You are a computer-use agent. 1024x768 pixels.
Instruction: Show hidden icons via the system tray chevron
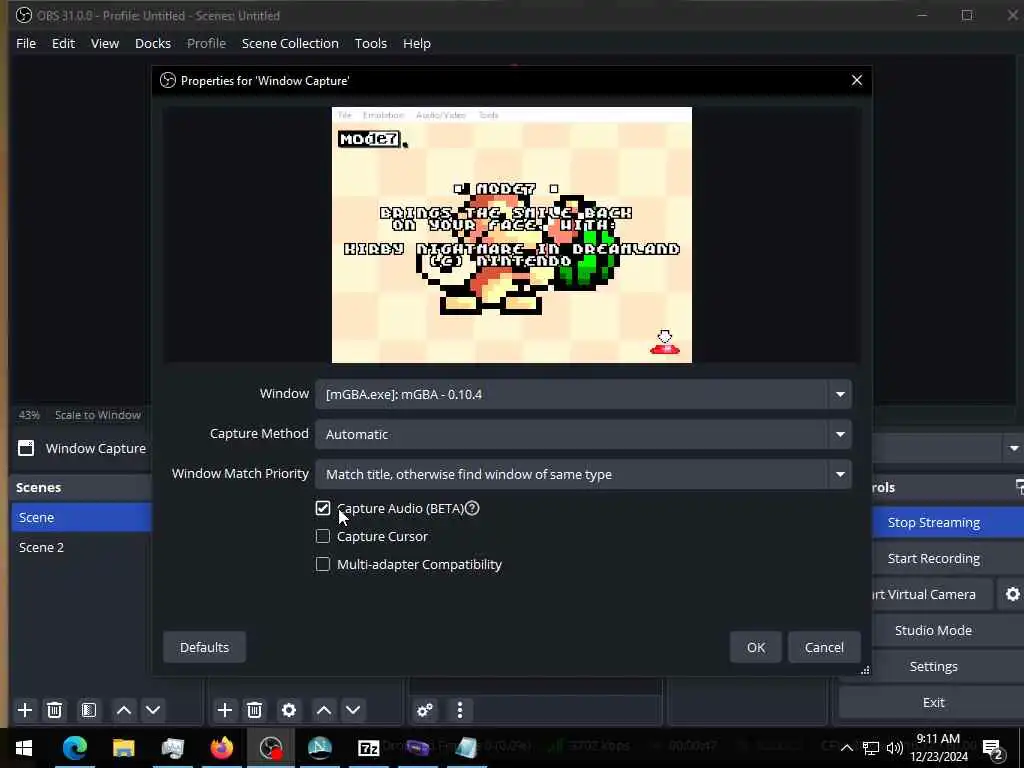[x=846, y=748]
